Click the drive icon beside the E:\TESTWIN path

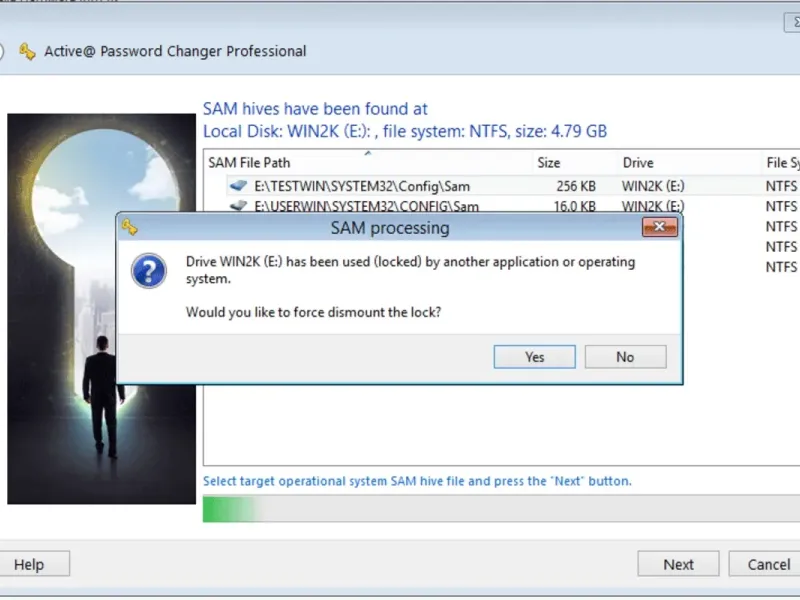pyautogui.click(x=238, y=186)
